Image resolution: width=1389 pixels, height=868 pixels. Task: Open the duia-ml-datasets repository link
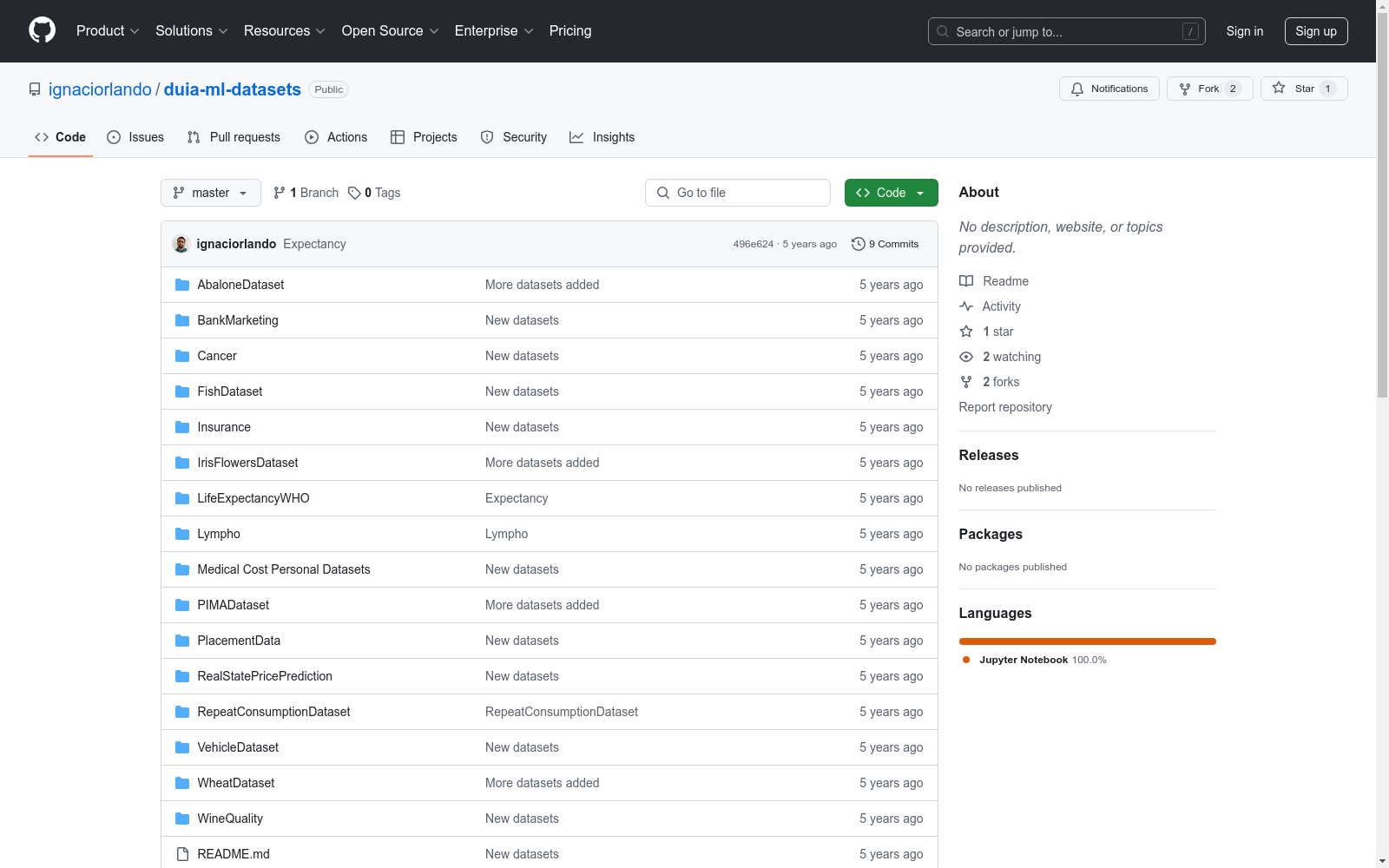(233, 89)
